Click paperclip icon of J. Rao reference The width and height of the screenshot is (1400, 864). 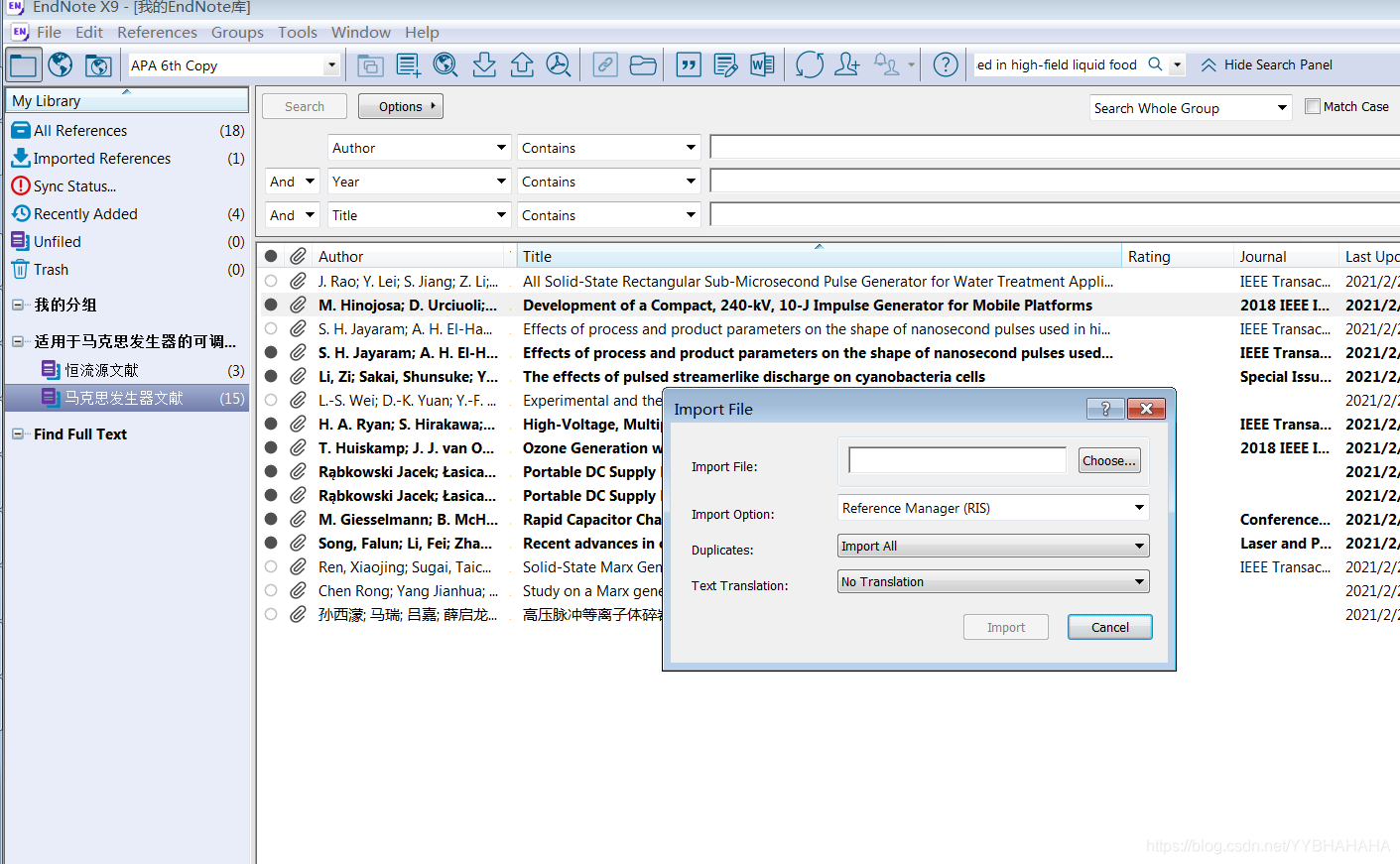(298, 282)
